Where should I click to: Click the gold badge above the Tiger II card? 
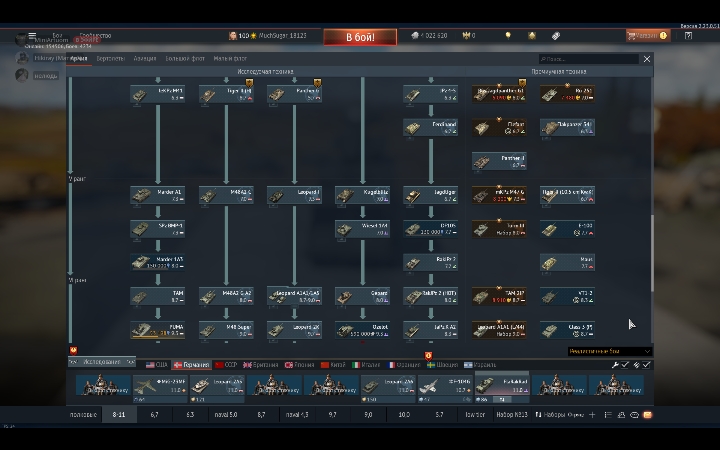tap(249, 83)
